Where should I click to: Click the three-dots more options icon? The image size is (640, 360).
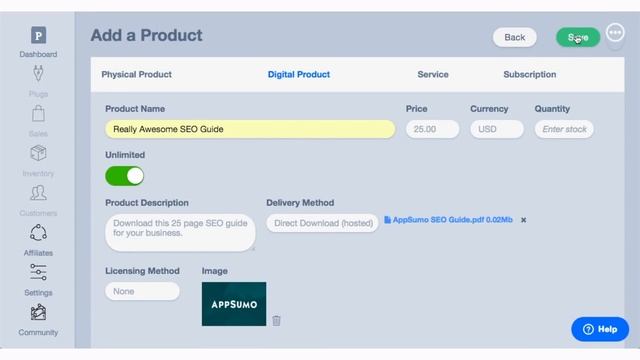615,33
